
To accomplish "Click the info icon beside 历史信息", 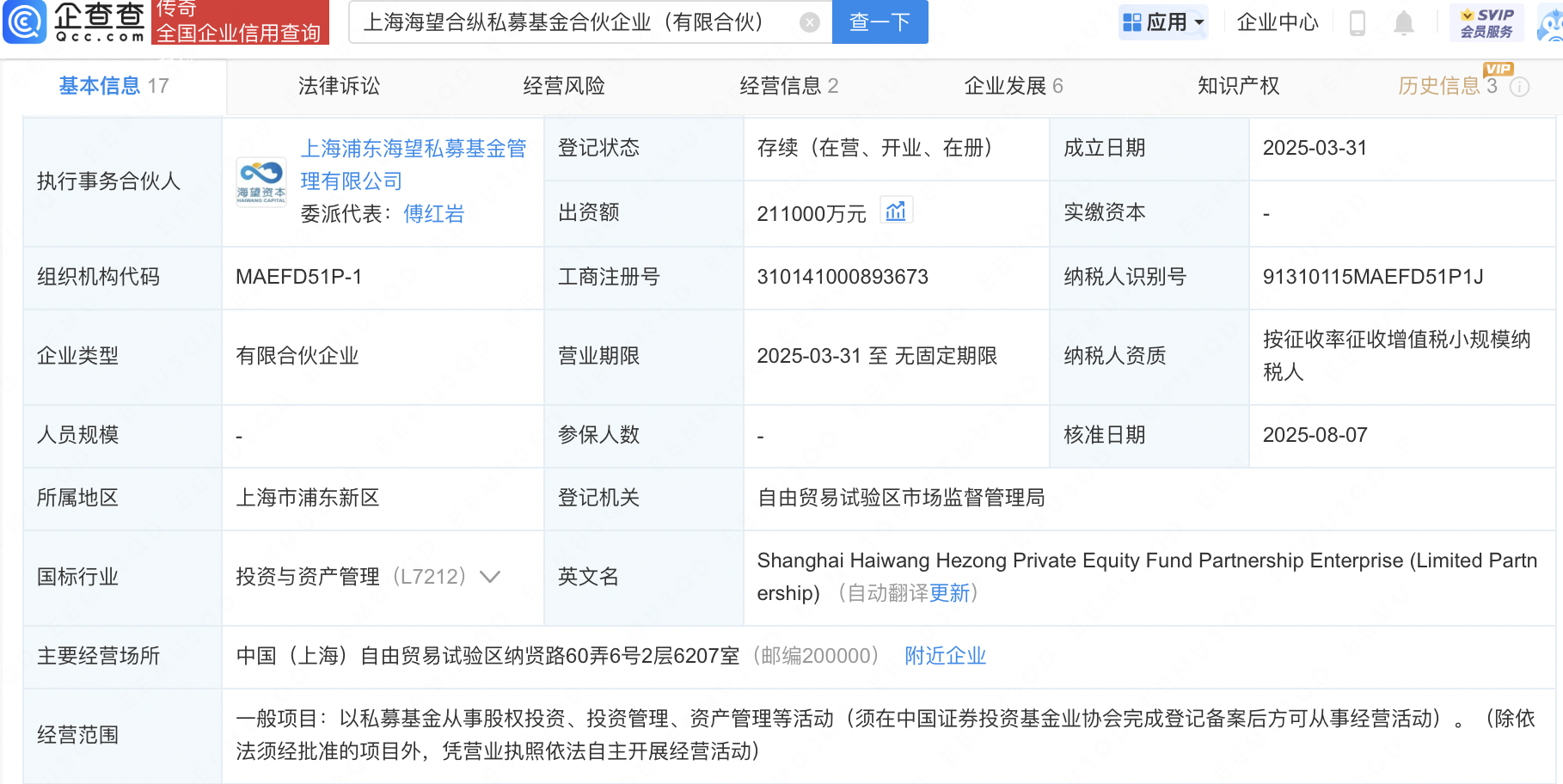I will click(1520, 87).
